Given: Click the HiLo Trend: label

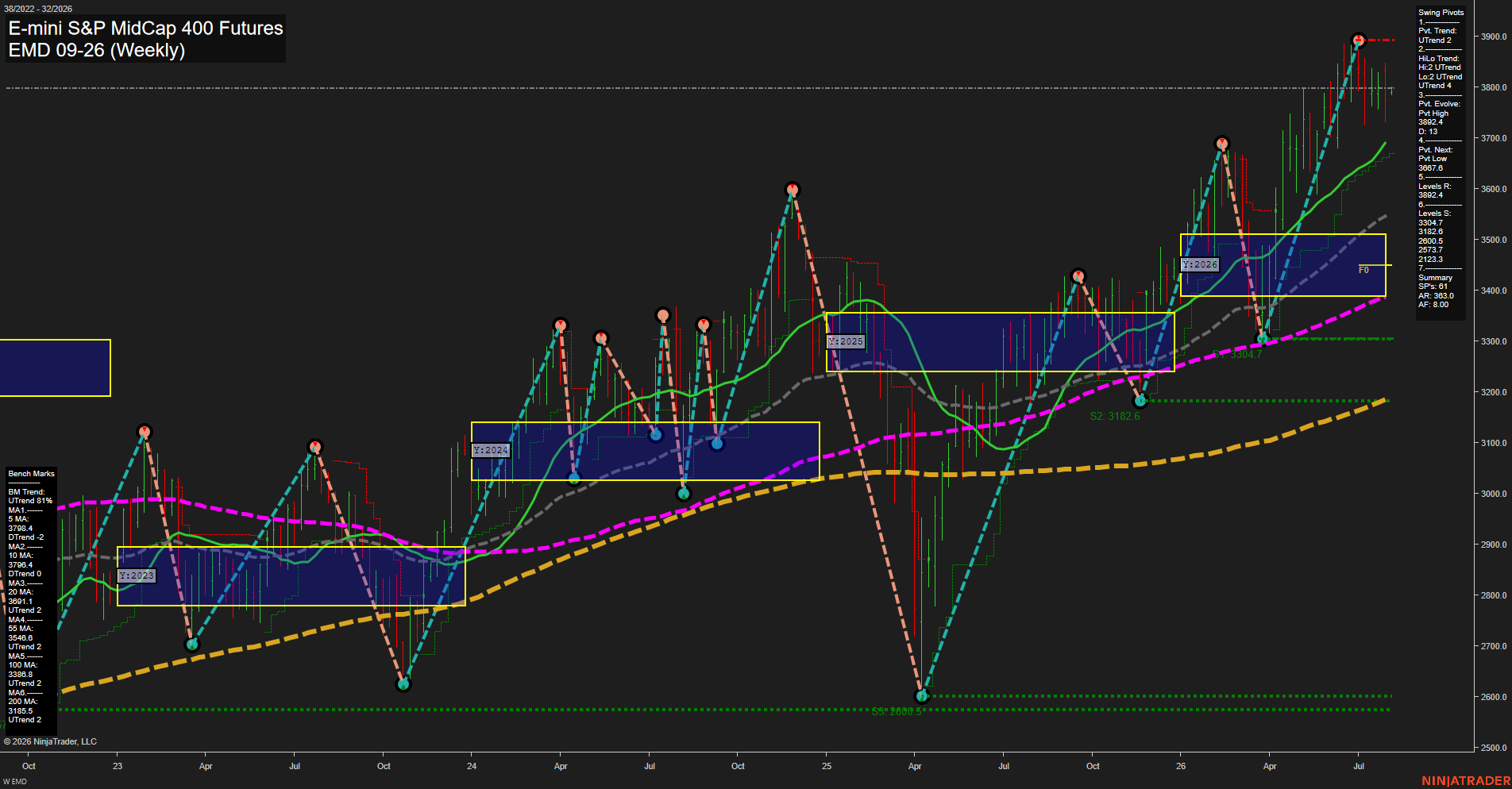Looking at the screenshot, I should click(1439, 59).
